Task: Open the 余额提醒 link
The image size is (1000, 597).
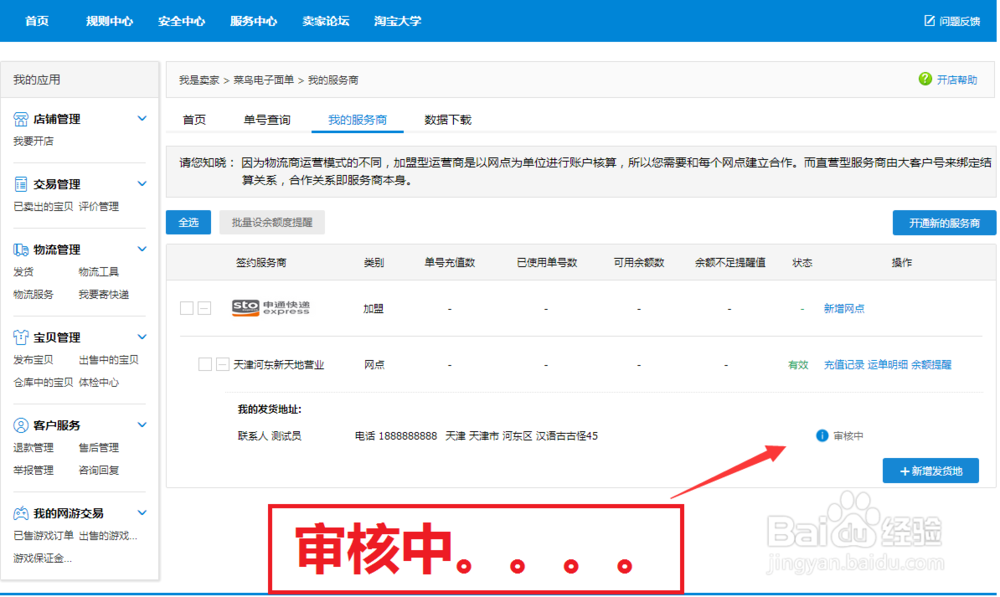Action: [931, 365]
